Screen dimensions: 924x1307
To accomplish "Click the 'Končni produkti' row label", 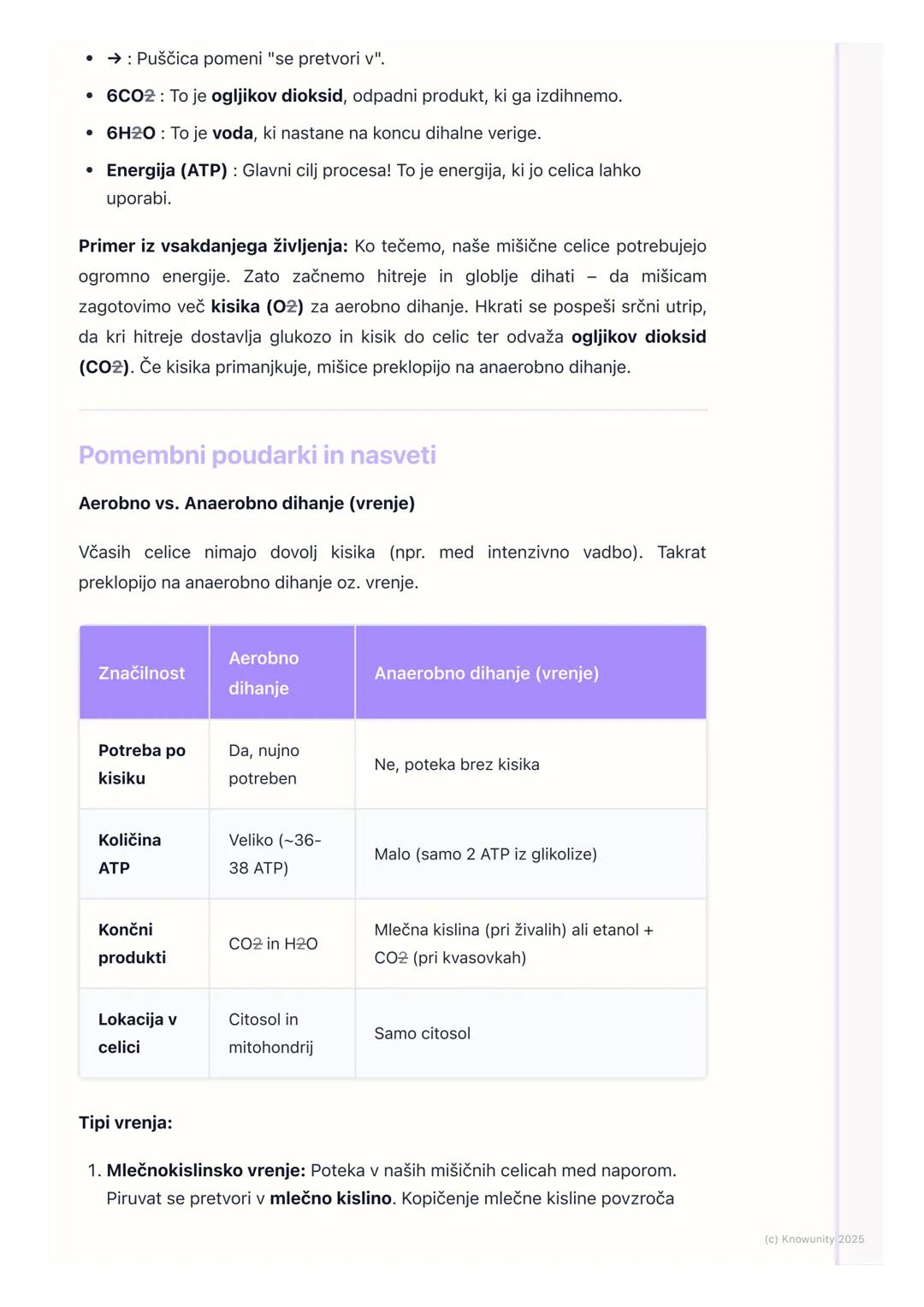I will pyautogui.click(x=132, y=943).
